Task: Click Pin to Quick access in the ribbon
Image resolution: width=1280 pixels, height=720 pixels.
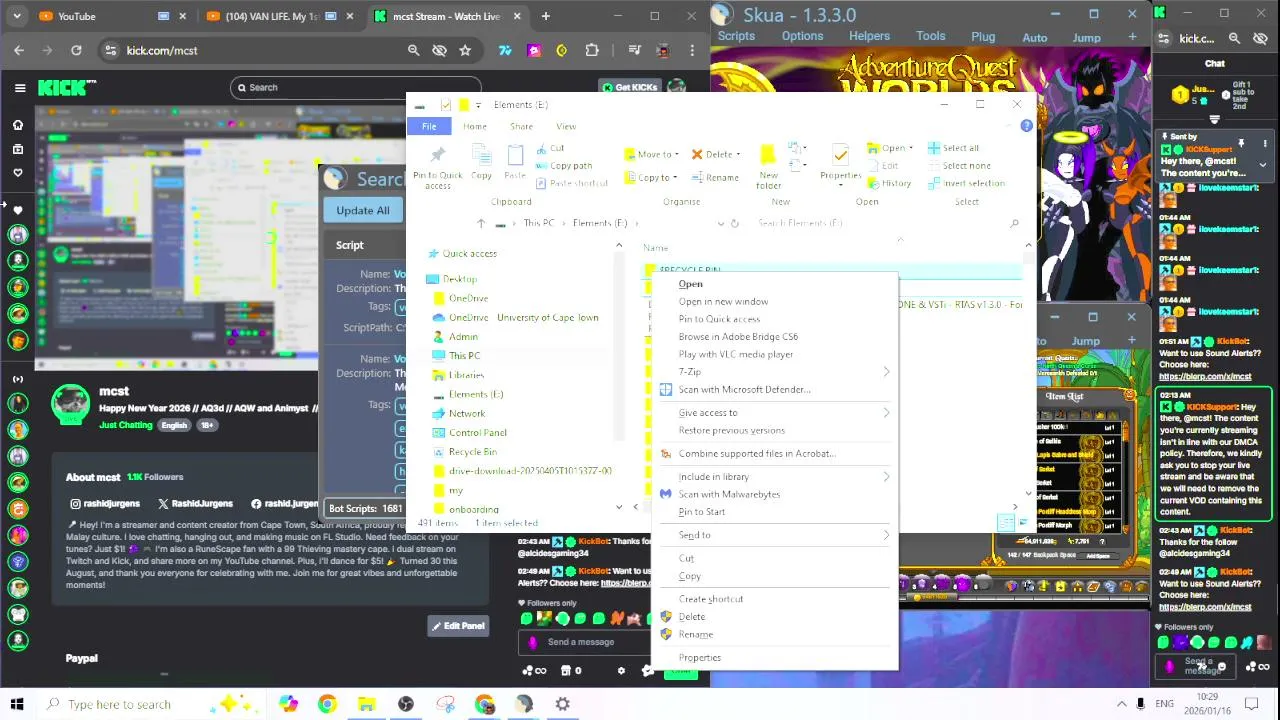Action: click(x=438, y=167)
